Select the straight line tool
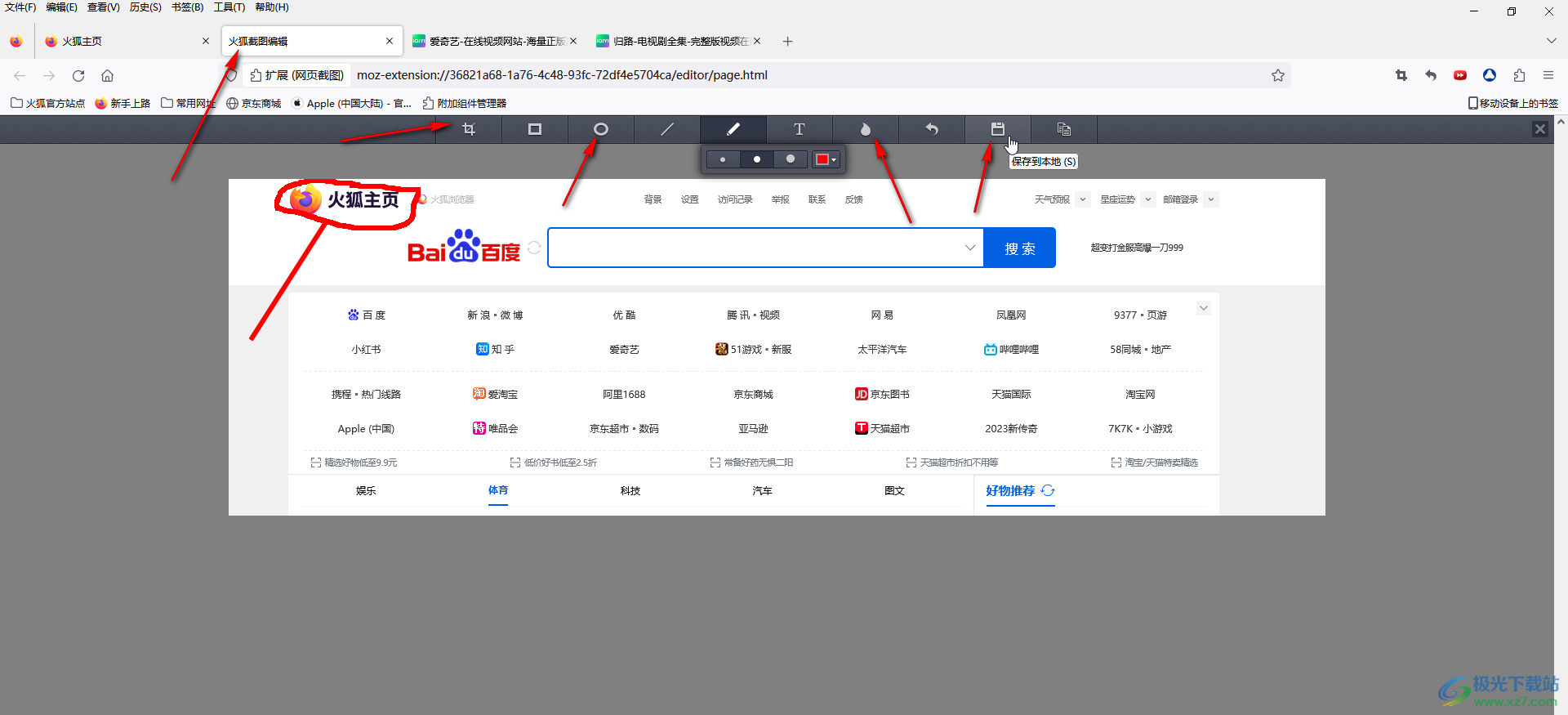 (667, 129)
